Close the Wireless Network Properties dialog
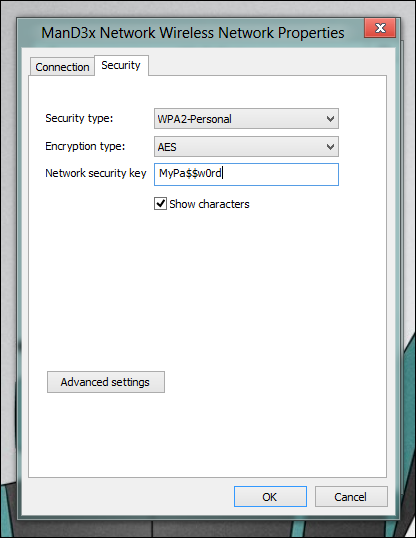The height and width of the screenshot is (538, 416). 380,28
